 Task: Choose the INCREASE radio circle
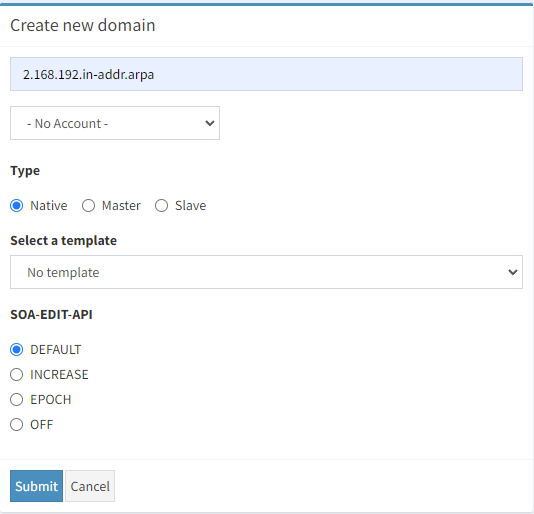17,375
